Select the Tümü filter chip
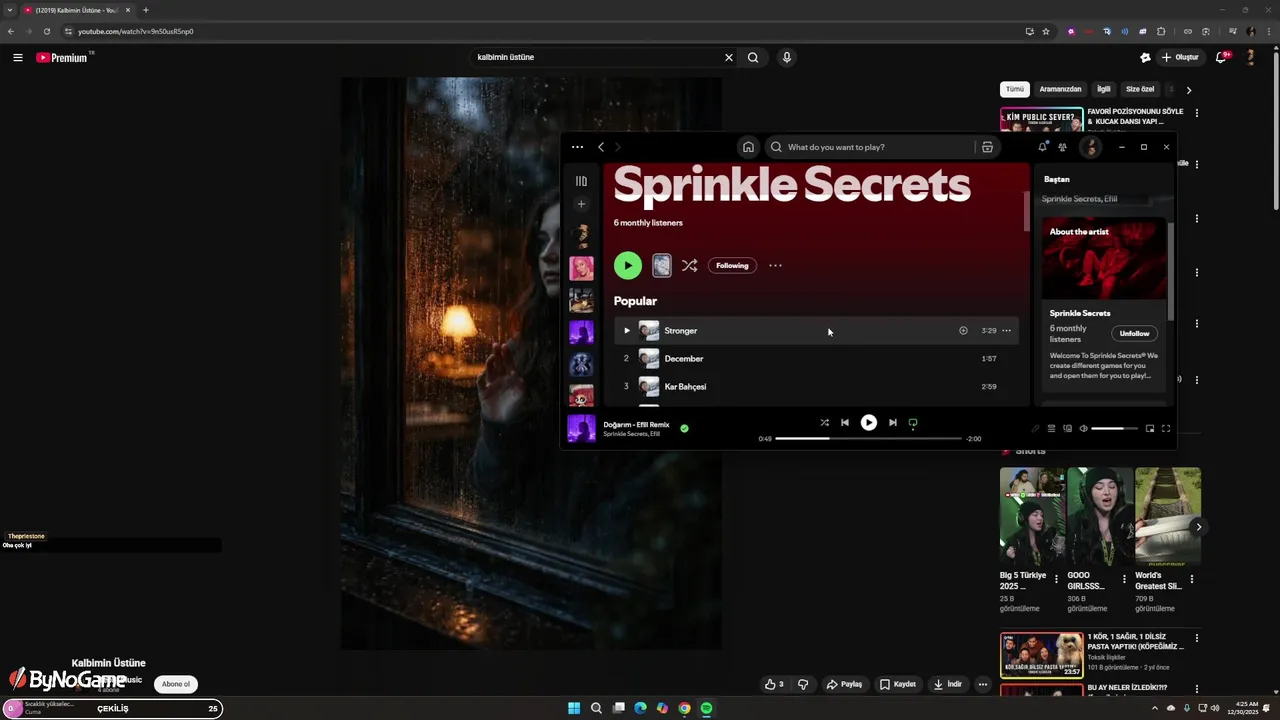The height and width of the screenshot is (720, 1280). pyautogui.click(x=1015, y=89)
